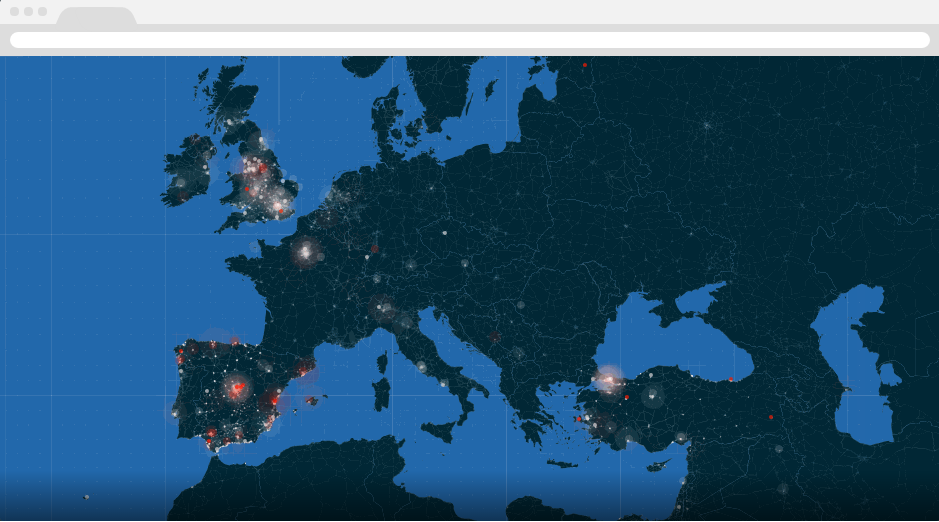The image size is (939, 522).
Task: Select the blank browser tab
Action: (x=96, y=16)
